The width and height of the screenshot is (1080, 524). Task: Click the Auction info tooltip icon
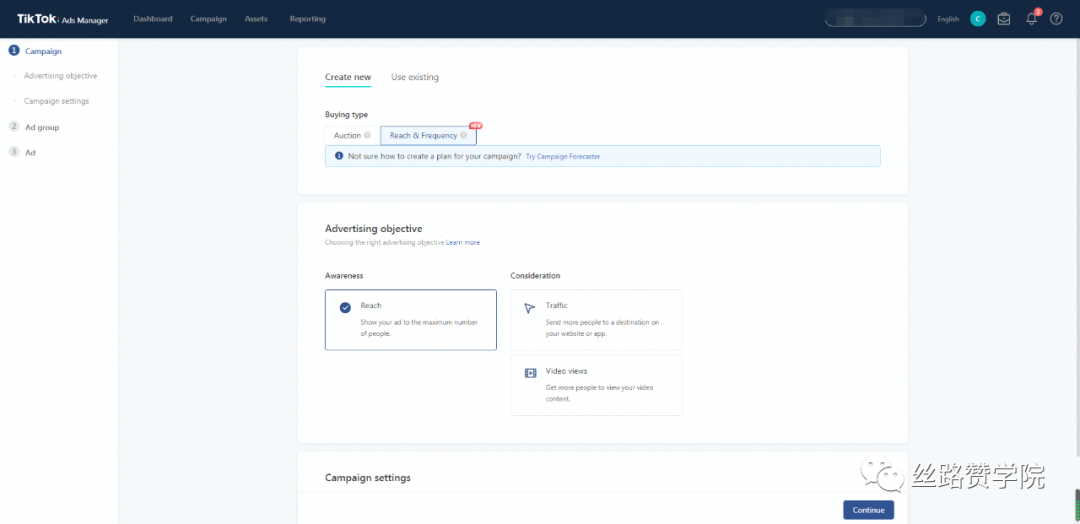368,136
